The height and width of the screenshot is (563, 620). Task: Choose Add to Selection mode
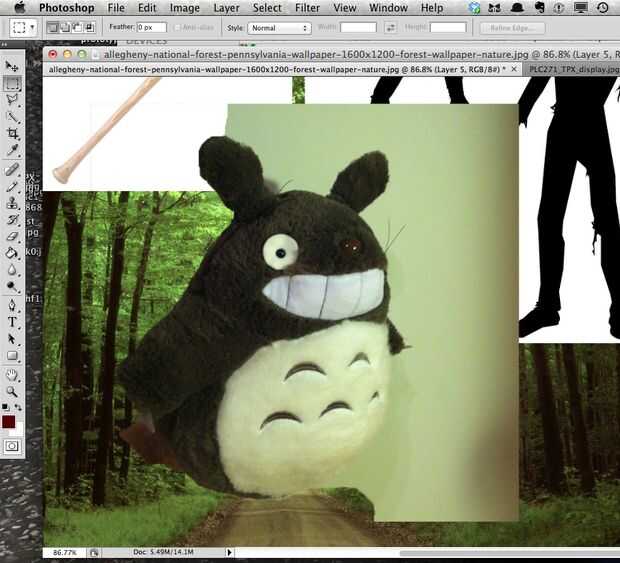[65, 27]
